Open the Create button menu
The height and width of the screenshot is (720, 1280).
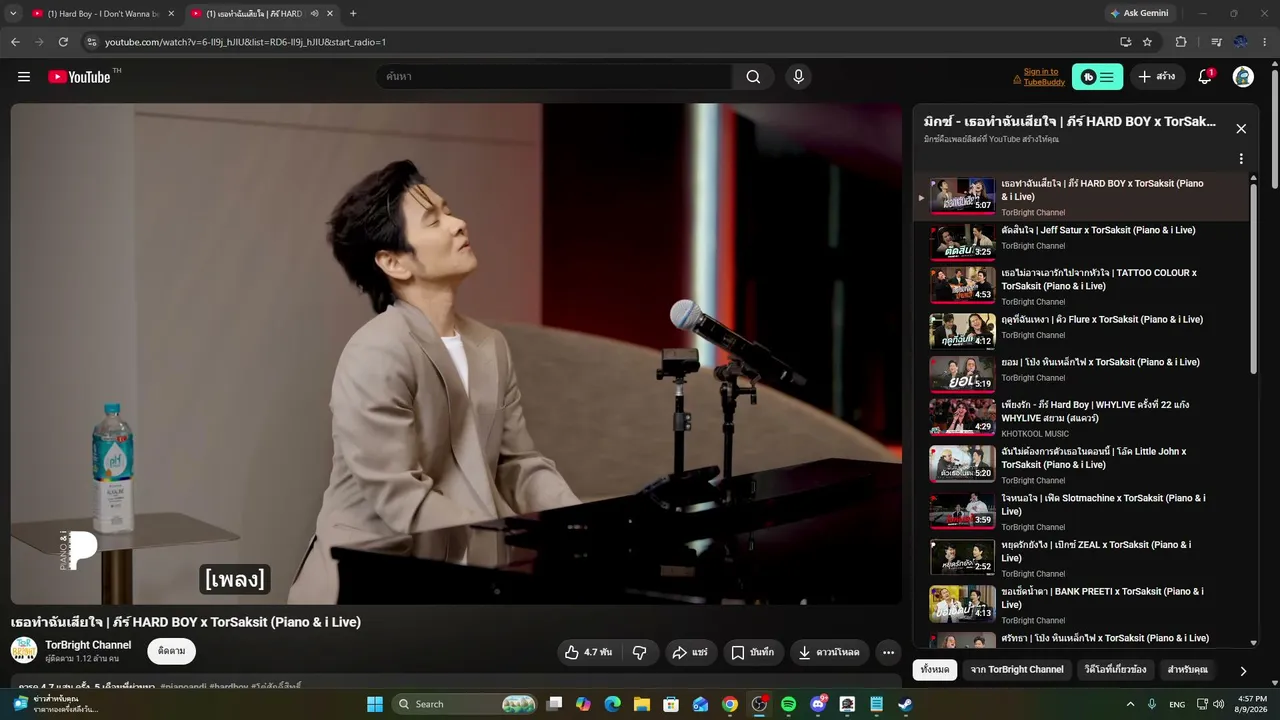(x=1157, y=77)
